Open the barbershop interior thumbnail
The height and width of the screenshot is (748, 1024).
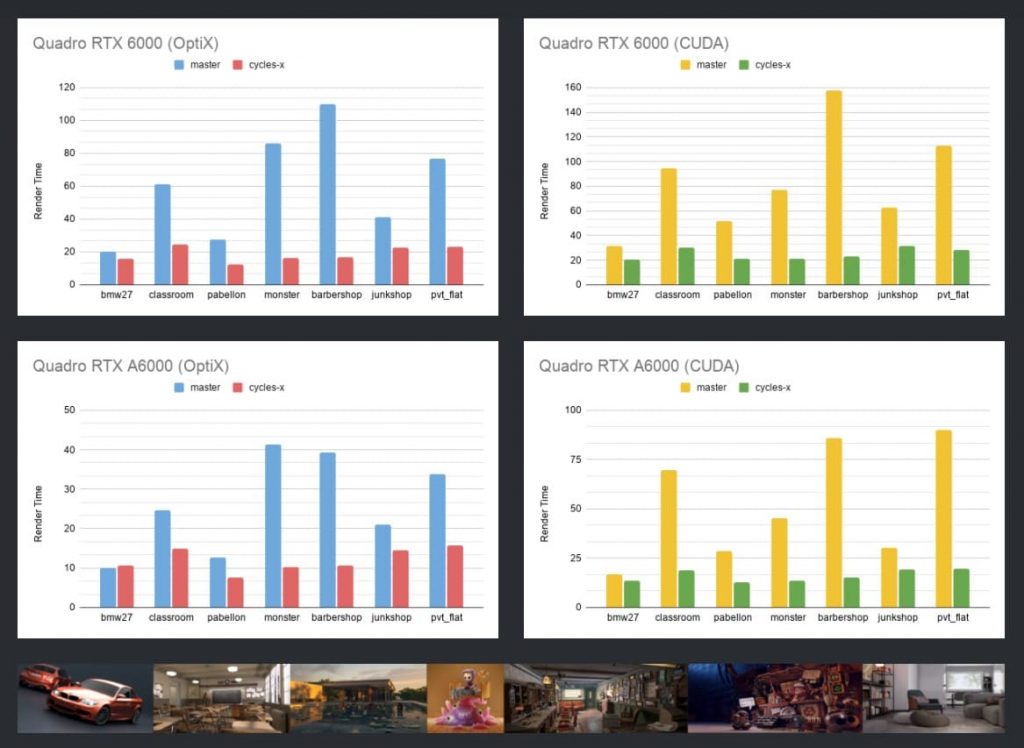[x=595, y=697]
